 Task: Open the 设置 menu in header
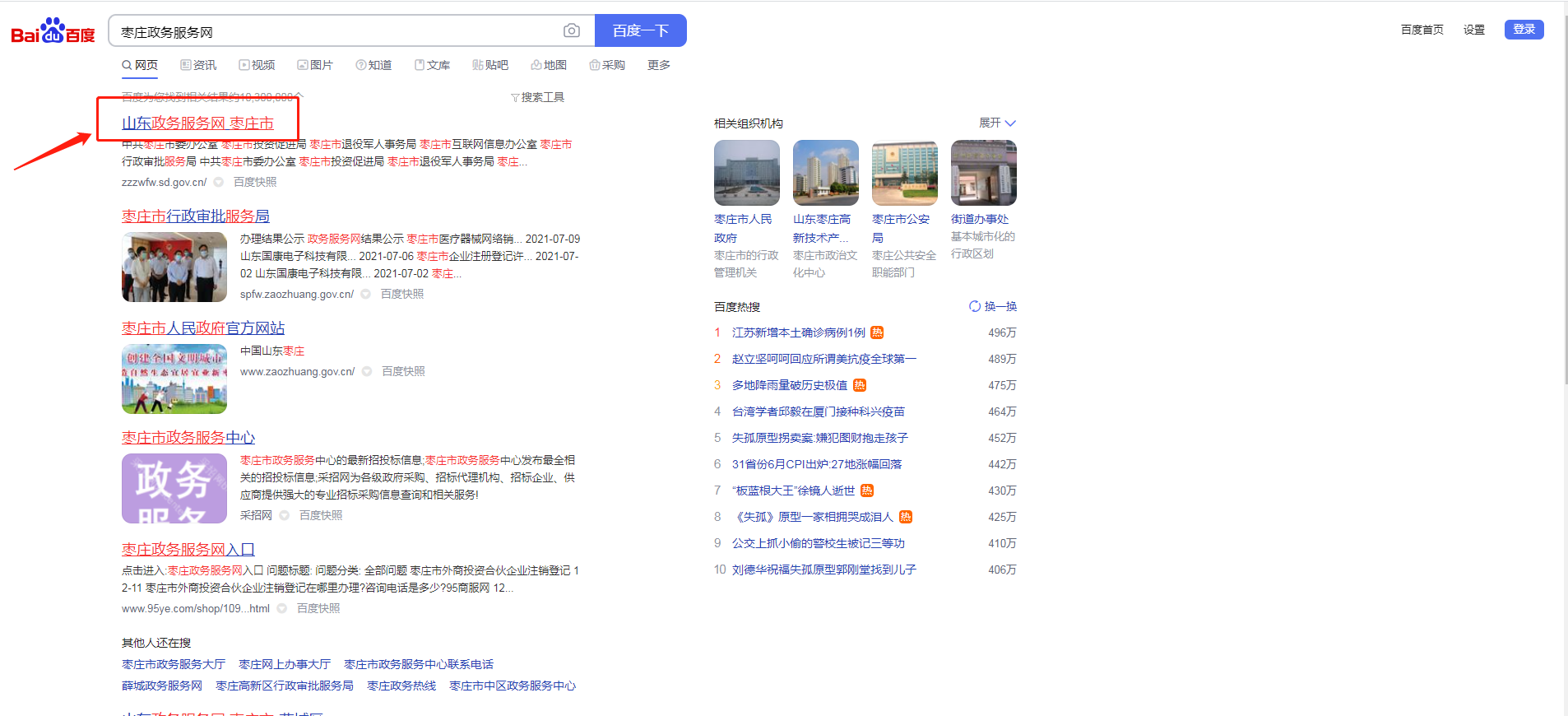[x=1473, y=30]
